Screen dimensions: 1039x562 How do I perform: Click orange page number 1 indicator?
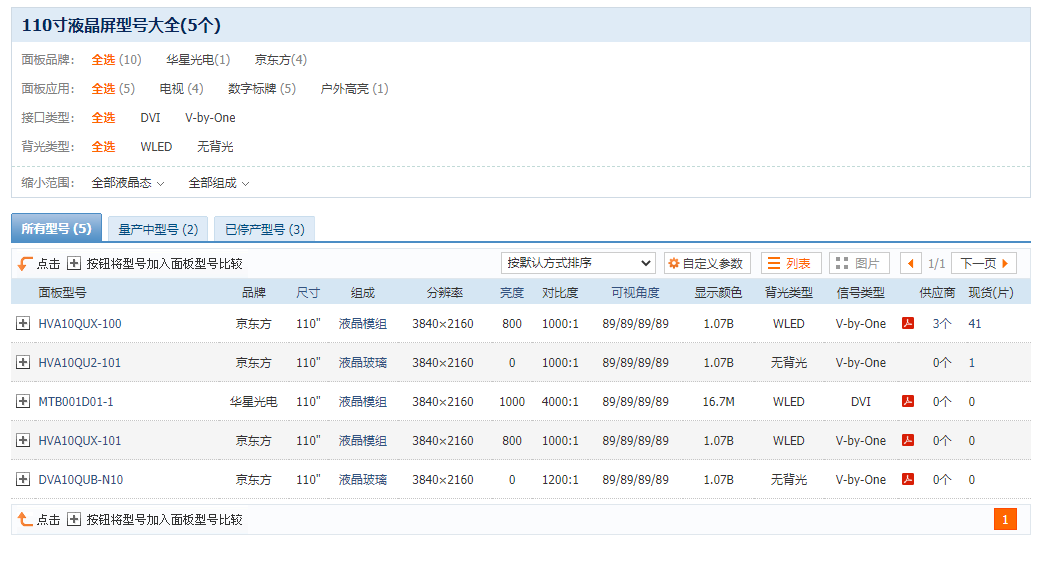(x=1005, y=519)
